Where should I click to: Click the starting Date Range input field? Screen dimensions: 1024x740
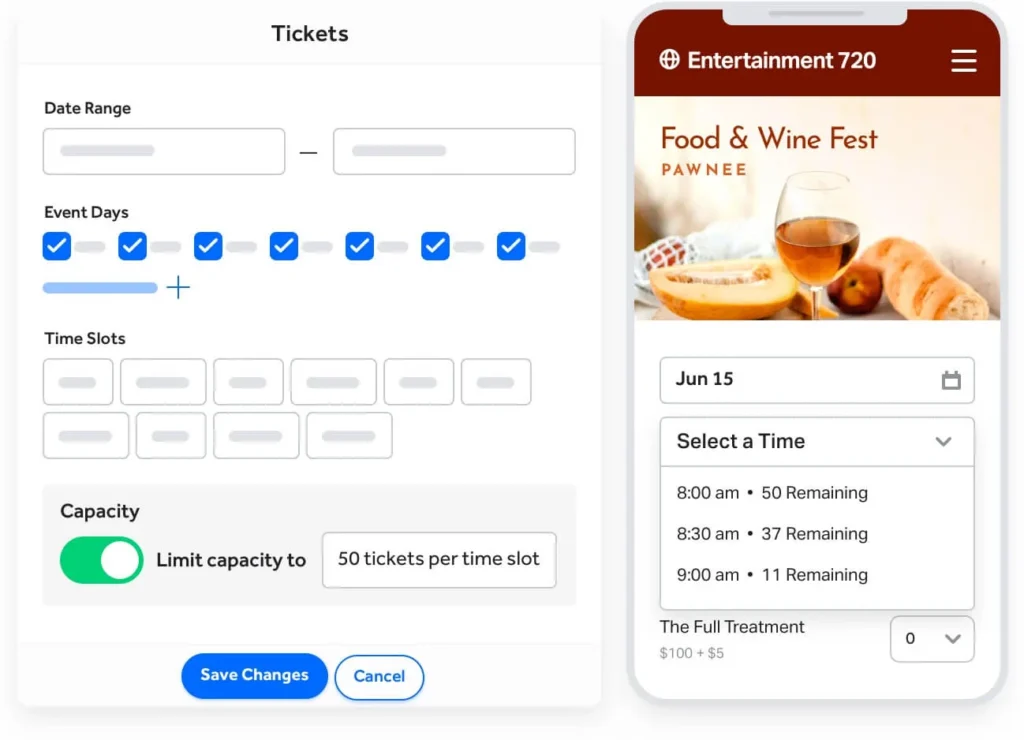(163, 151)
